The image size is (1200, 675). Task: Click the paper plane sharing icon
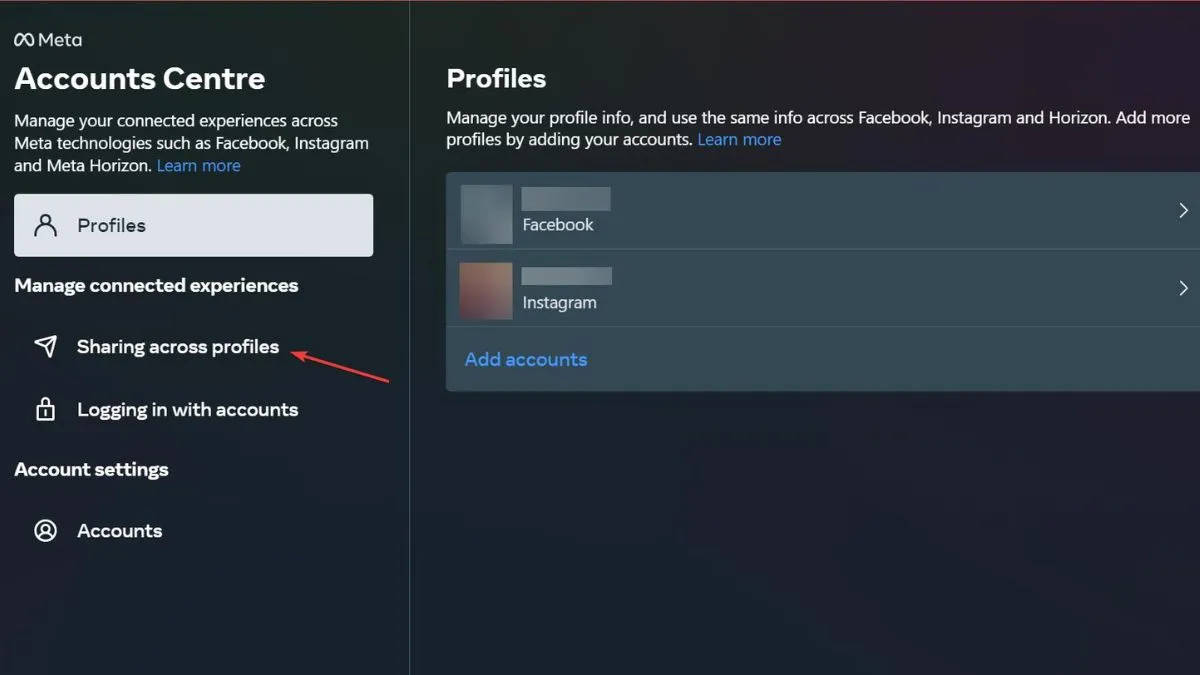point(46,347)
